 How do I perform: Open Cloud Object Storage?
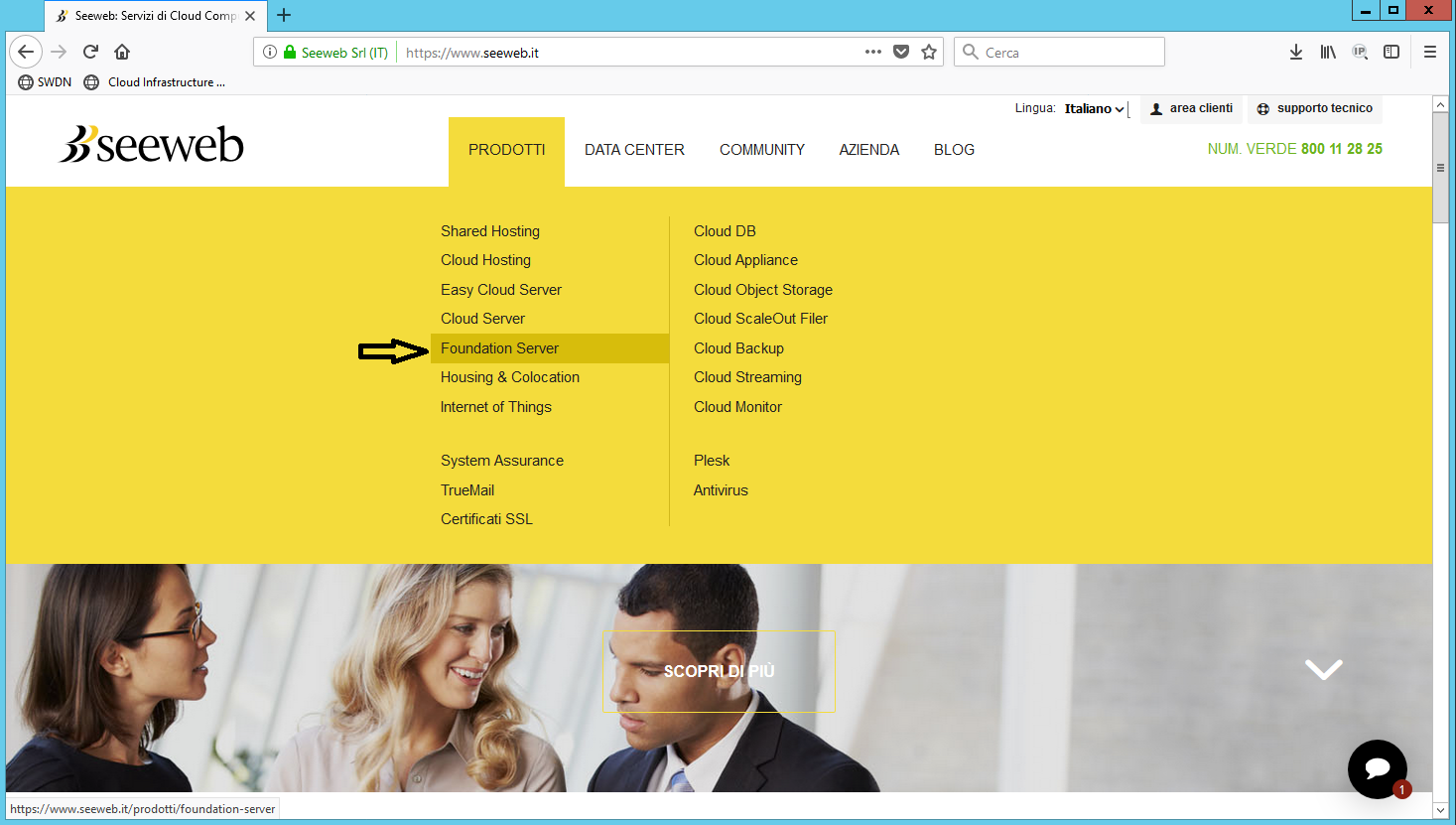point(763,290)
